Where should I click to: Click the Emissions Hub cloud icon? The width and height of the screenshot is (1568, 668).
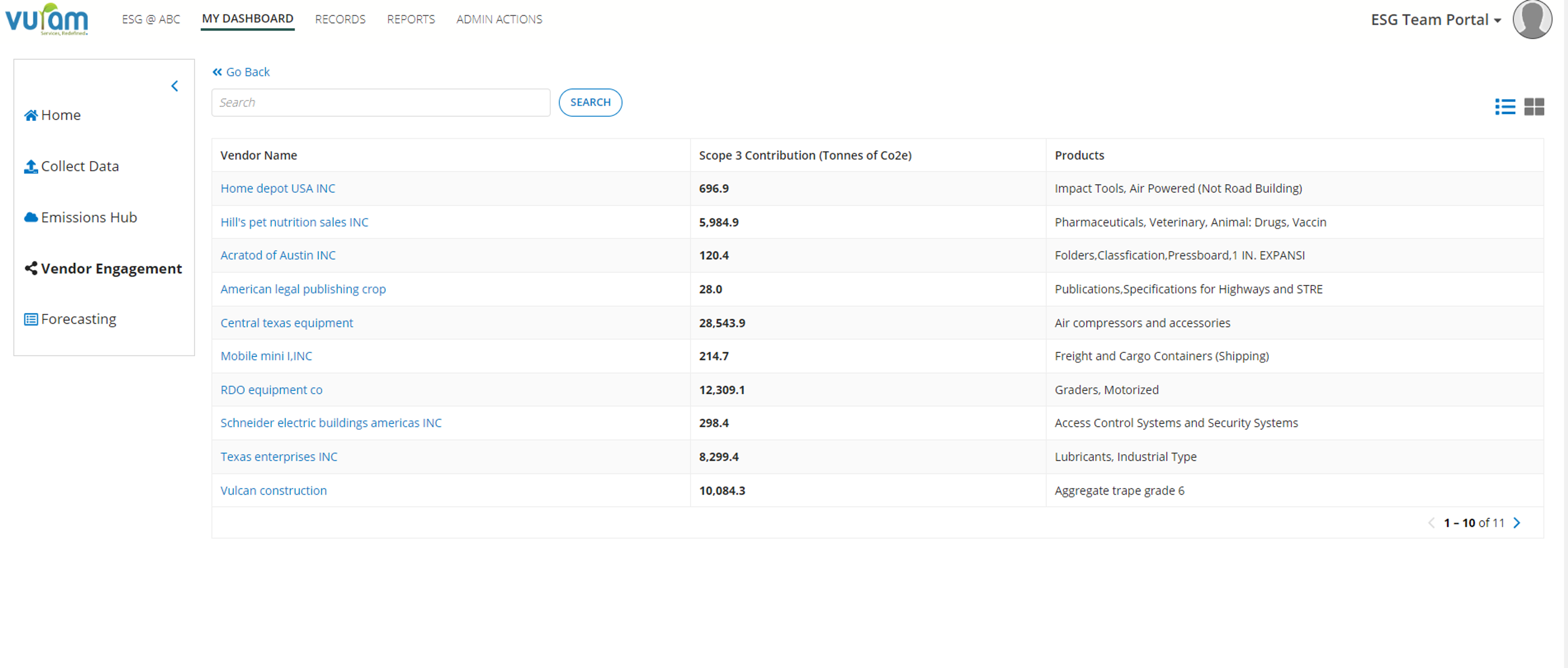(x=31, y=217)
